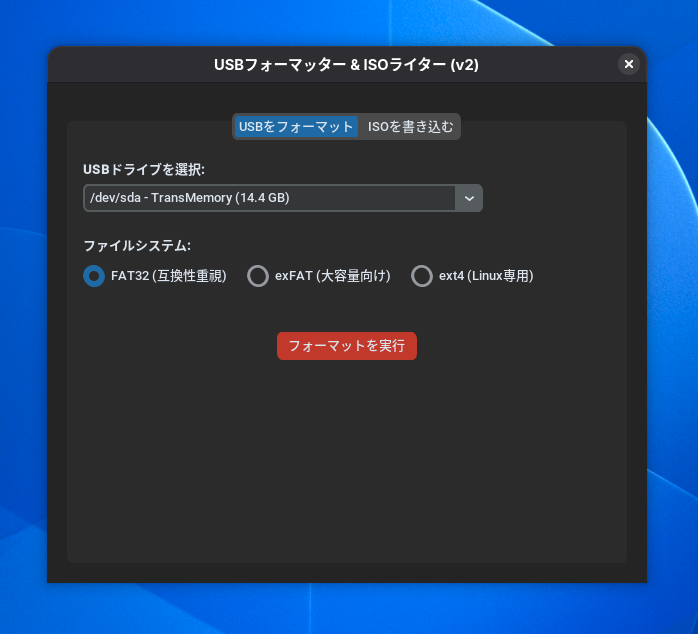This screenshot has width=698, height=634.
Task: Open the USB drive chevron dropdown arrow
Action: (469, 198)
